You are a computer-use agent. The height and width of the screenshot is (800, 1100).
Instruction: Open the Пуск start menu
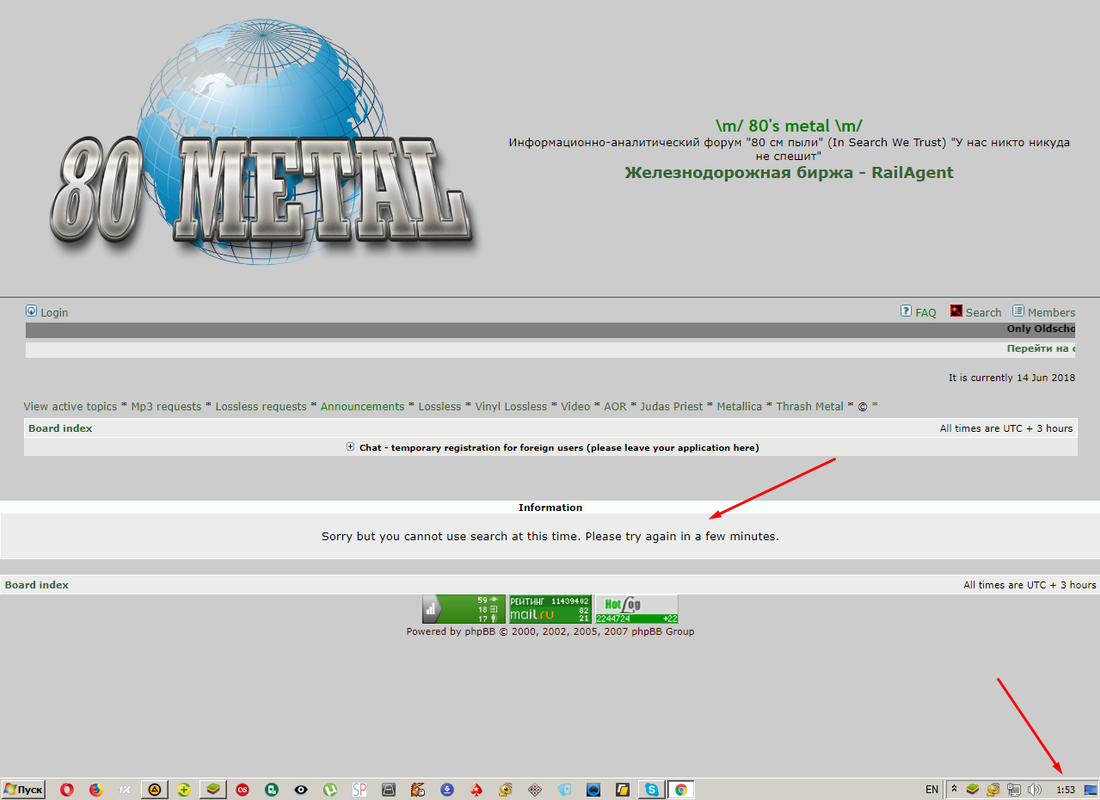pos(23,789)
